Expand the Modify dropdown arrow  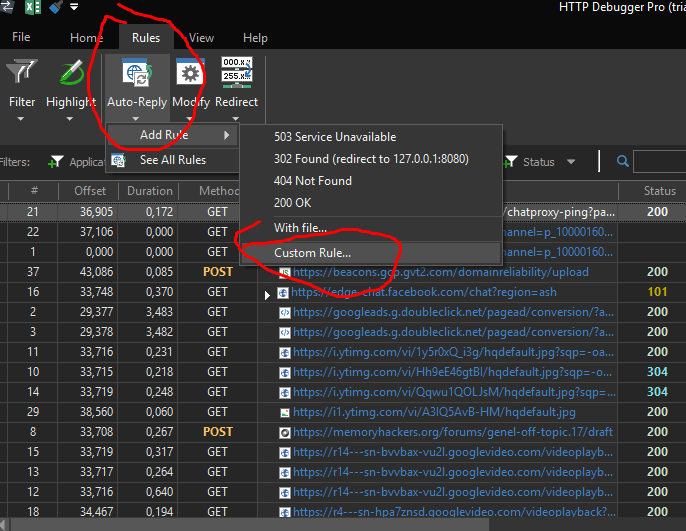click(x=189, y=119)
